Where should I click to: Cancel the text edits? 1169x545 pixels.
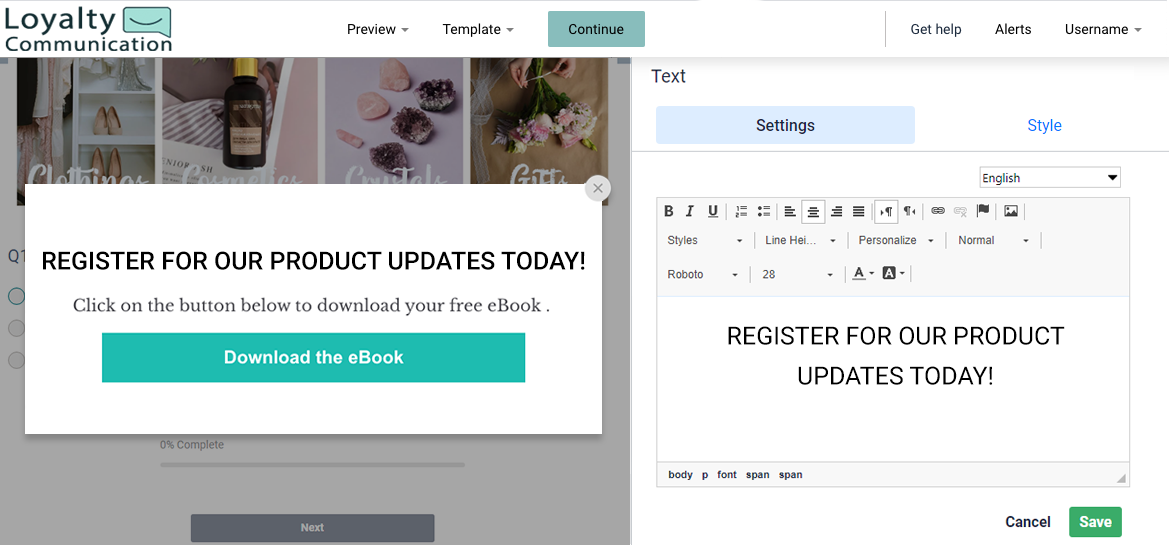pos(1027,522)
